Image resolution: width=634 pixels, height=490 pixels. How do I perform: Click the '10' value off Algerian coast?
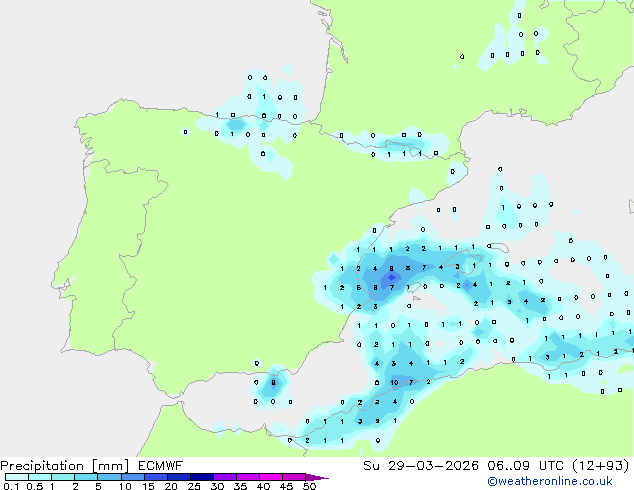[x=395, y=382]
